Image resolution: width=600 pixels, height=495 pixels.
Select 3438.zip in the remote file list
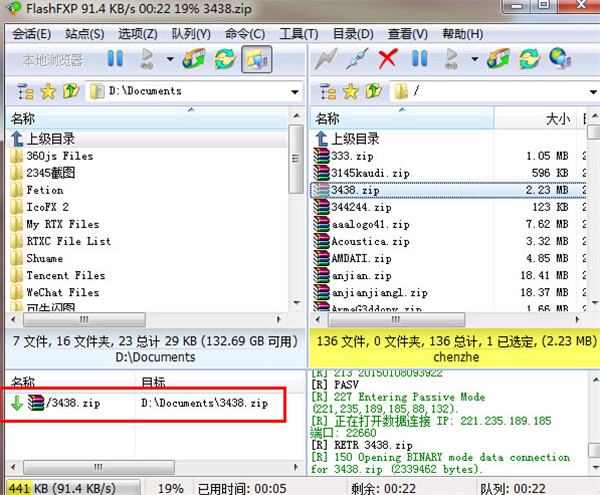[x=360, y=190]
